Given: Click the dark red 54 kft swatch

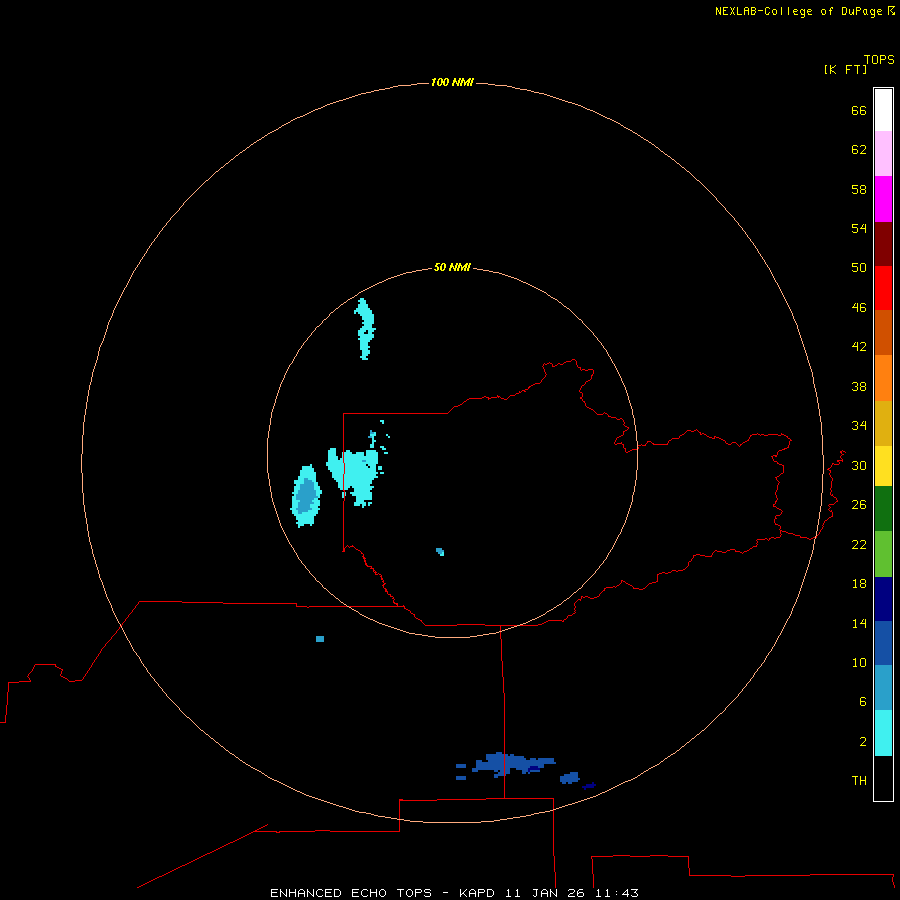Looking at the screenshot, I should click(x=883, y=243).
